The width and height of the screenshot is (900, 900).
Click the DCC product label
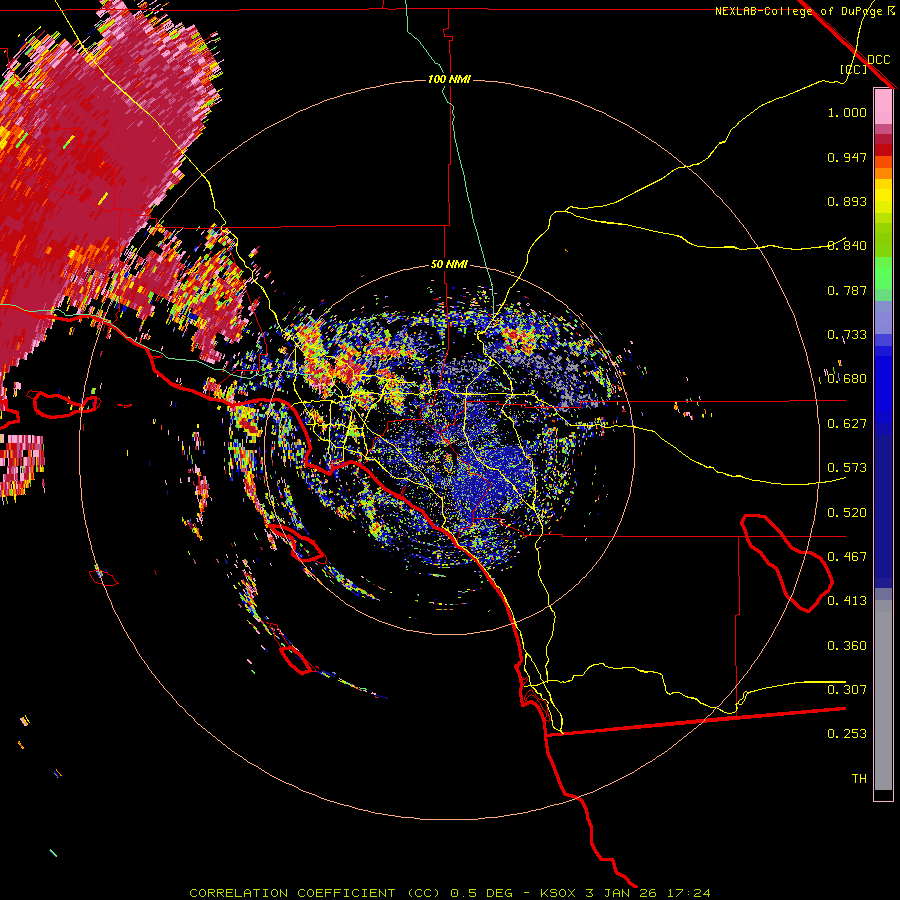tap(878, 60)
